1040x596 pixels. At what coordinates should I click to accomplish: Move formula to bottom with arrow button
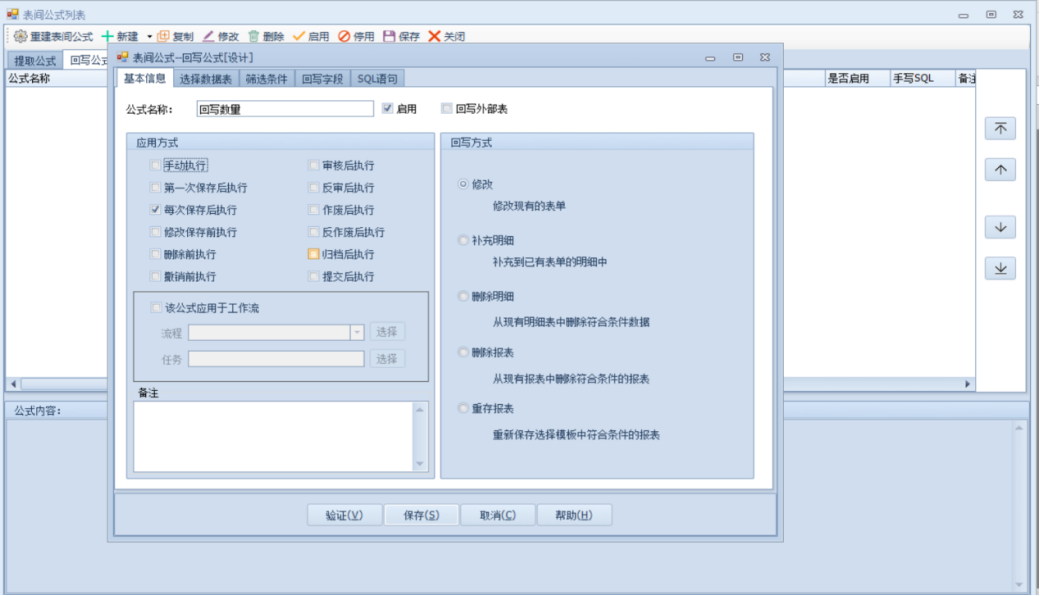click(x=1000, y=268)
